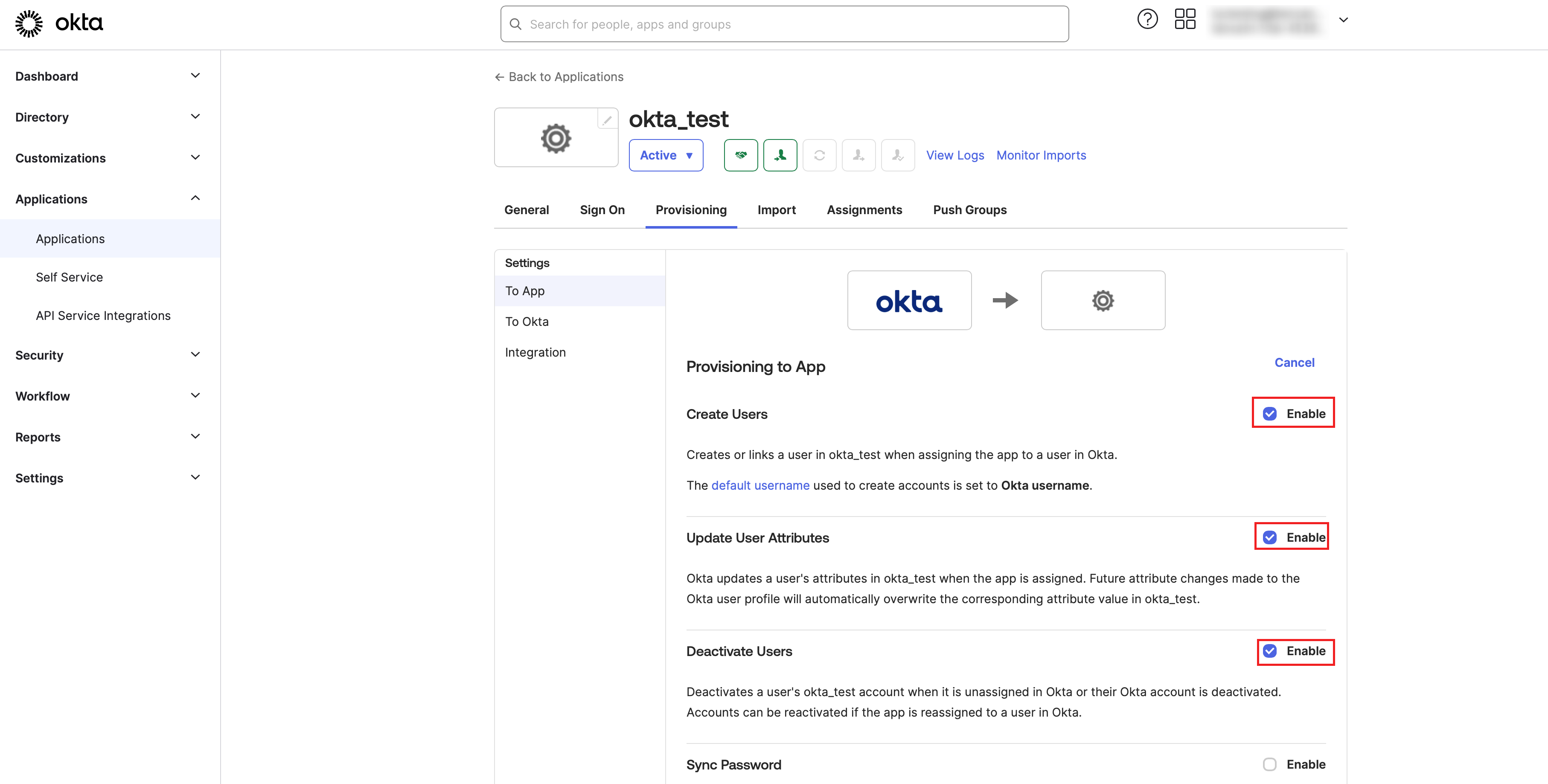The image size is (1548, 784).
Task: Open the View Logs link
Action: [955, 155]
